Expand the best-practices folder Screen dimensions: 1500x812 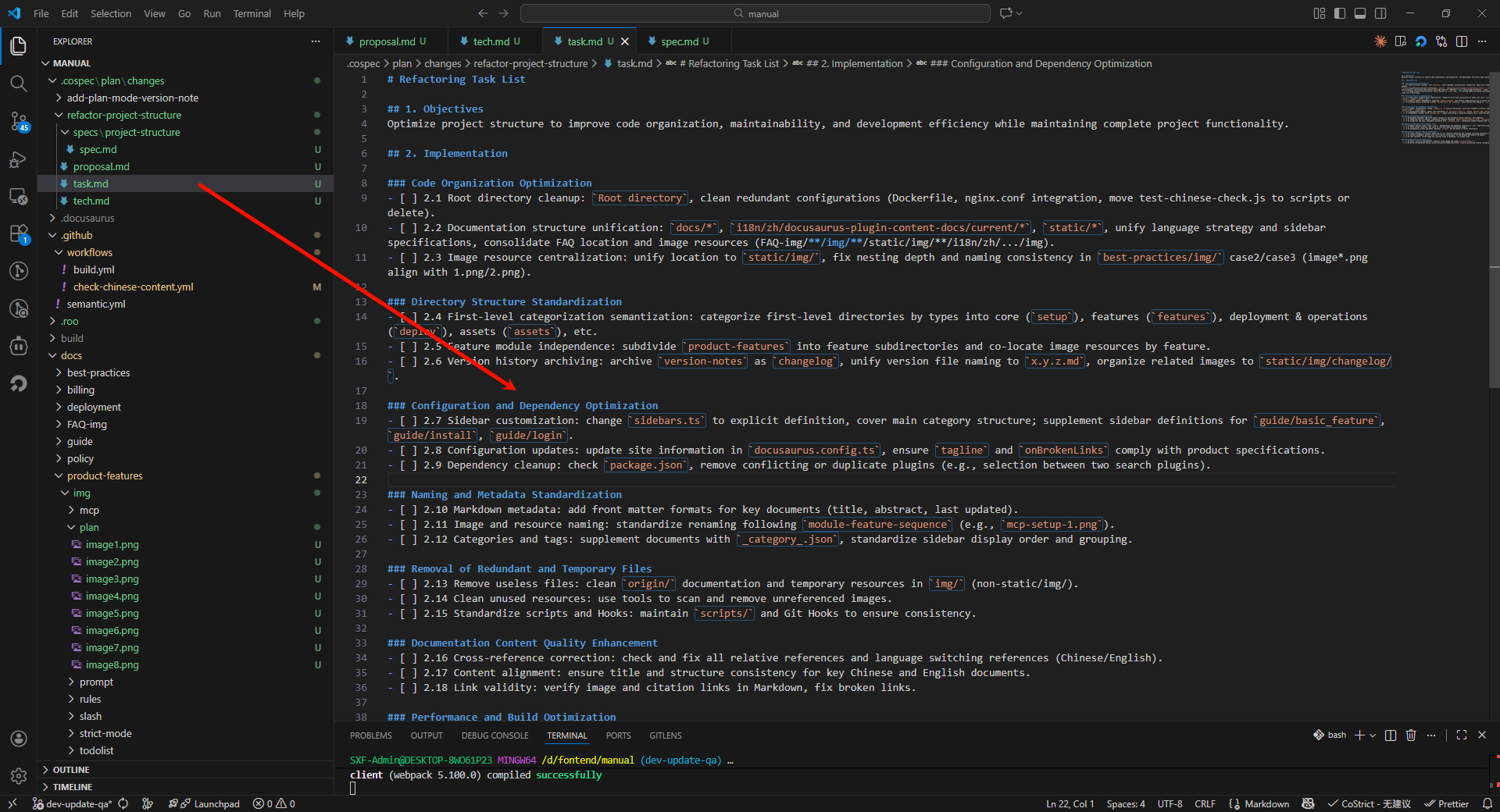click(x=98, y=372)
